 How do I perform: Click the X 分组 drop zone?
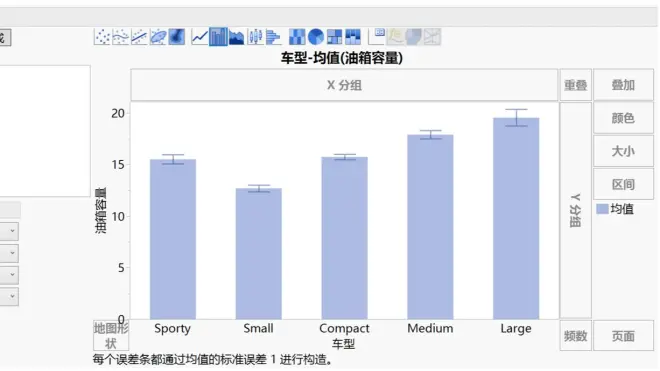point(344,85)
